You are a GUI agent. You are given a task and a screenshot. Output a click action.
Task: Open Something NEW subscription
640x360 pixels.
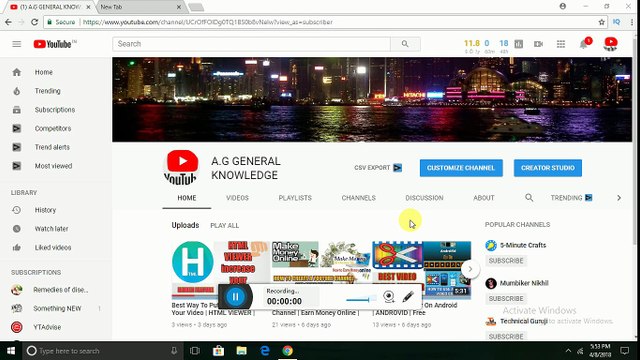(56, 309)
